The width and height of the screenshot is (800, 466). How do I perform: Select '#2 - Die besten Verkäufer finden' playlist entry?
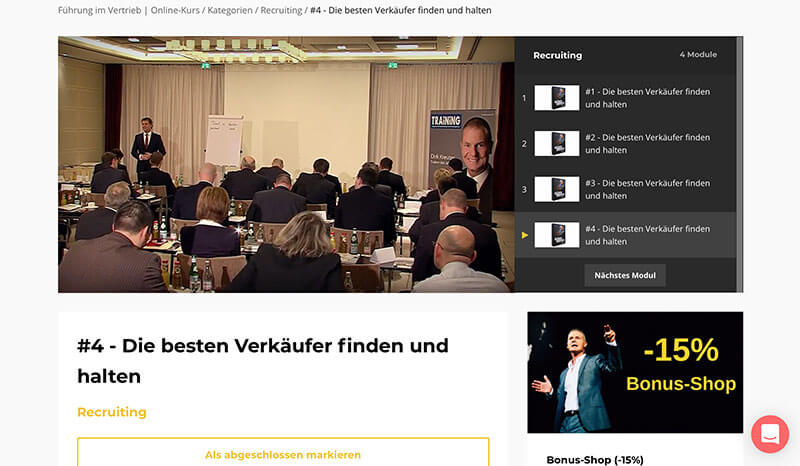click(625, 143)
